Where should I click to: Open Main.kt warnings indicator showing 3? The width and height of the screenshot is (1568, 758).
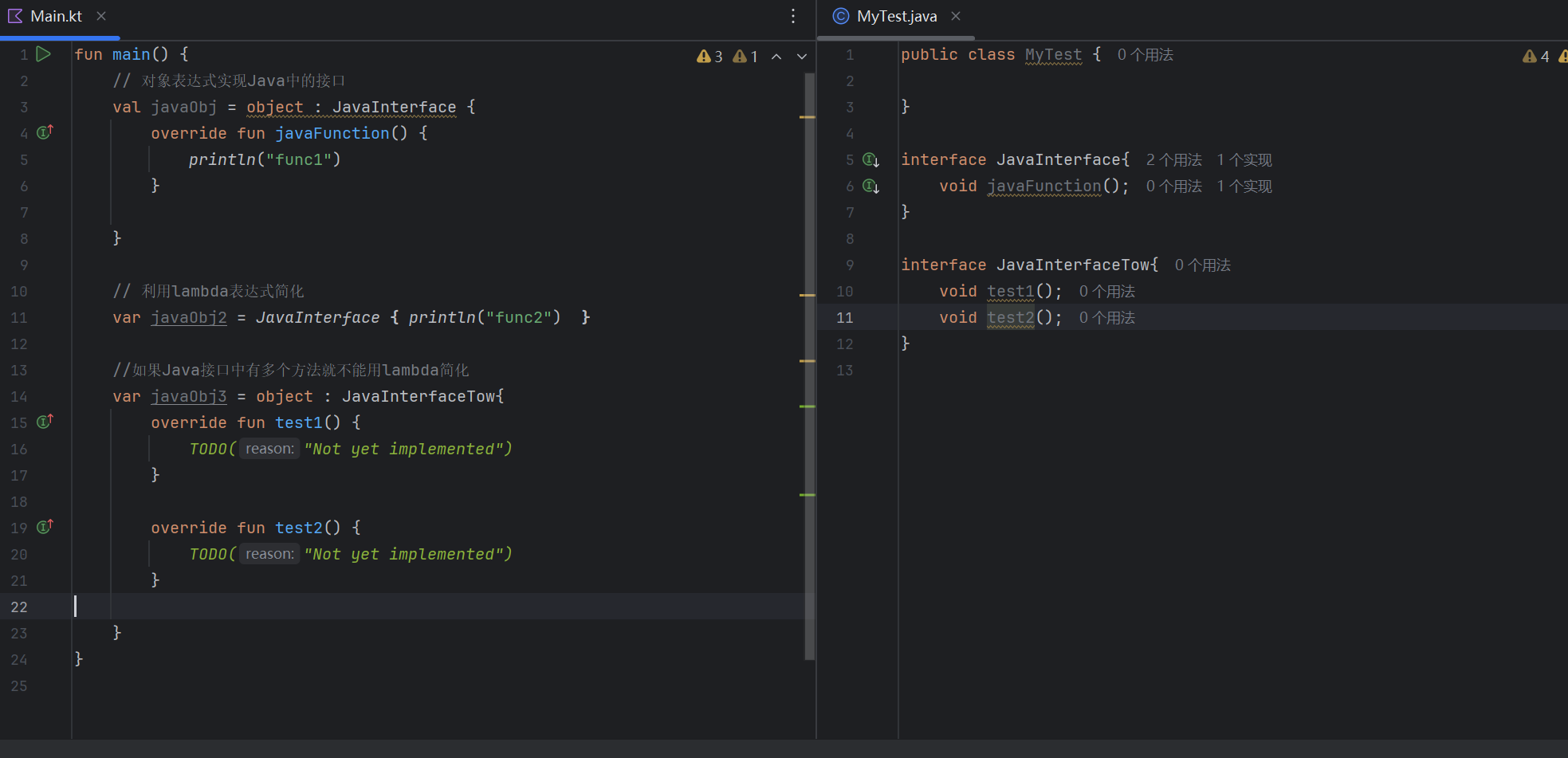click(709, 56)
